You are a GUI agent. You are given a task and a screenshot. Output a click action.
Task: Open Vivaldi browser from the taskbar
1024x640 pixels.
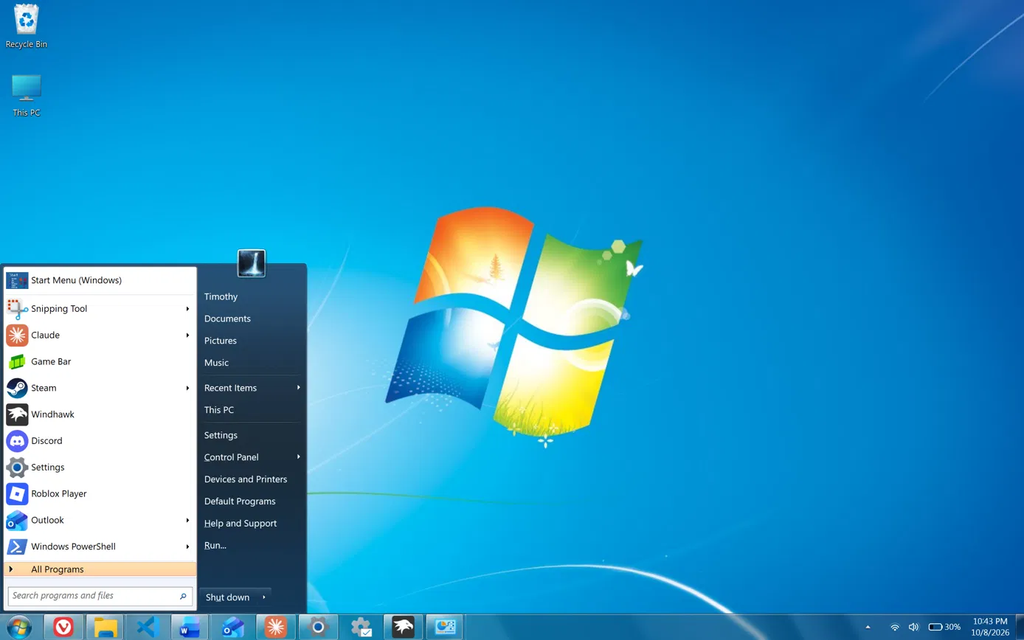tap(63, 628)
